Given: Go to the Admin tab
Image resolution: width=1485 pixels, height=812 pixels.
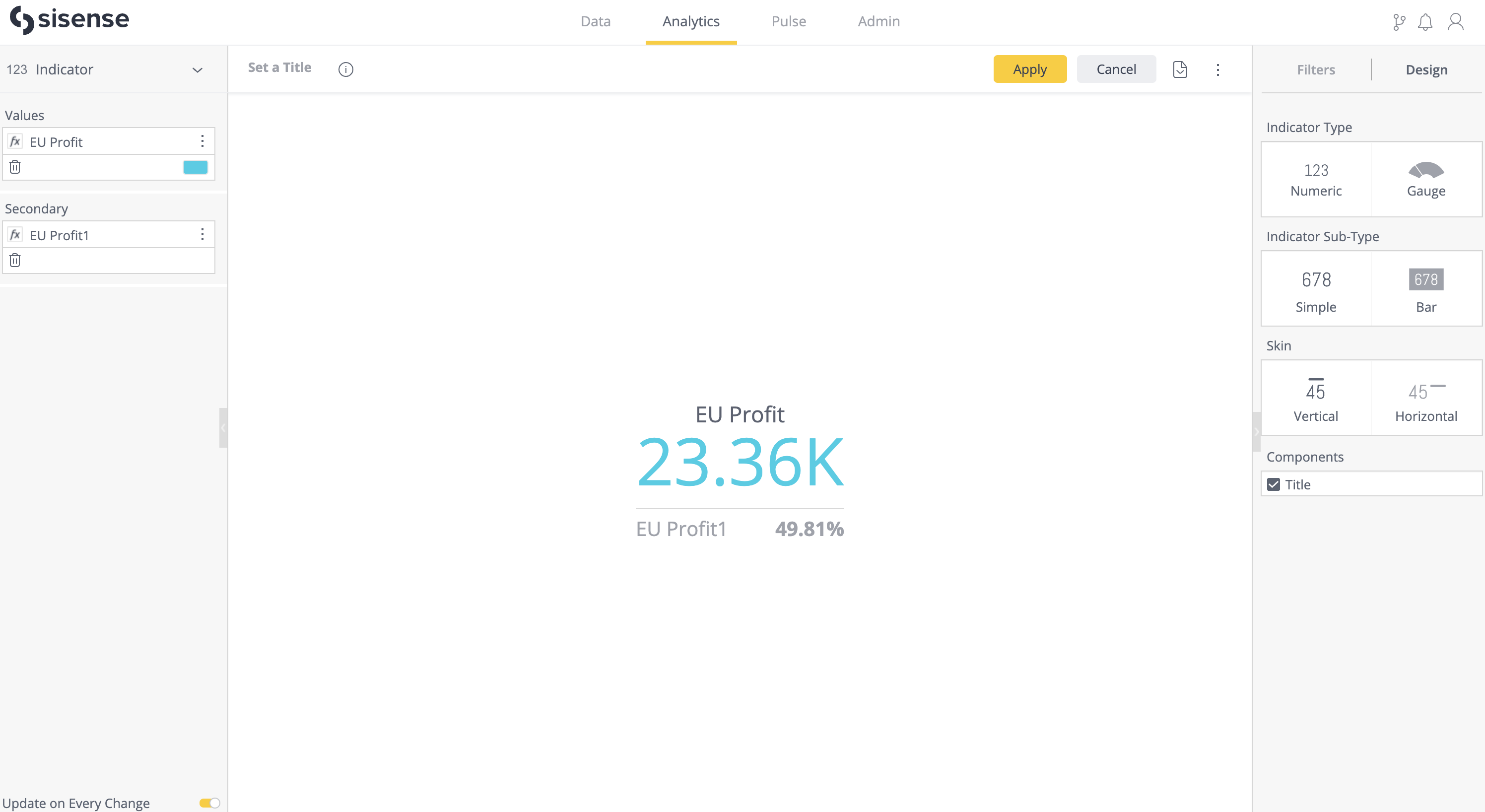Looking at the screenshot, I should pyautogui.click(x=878, y=21).
